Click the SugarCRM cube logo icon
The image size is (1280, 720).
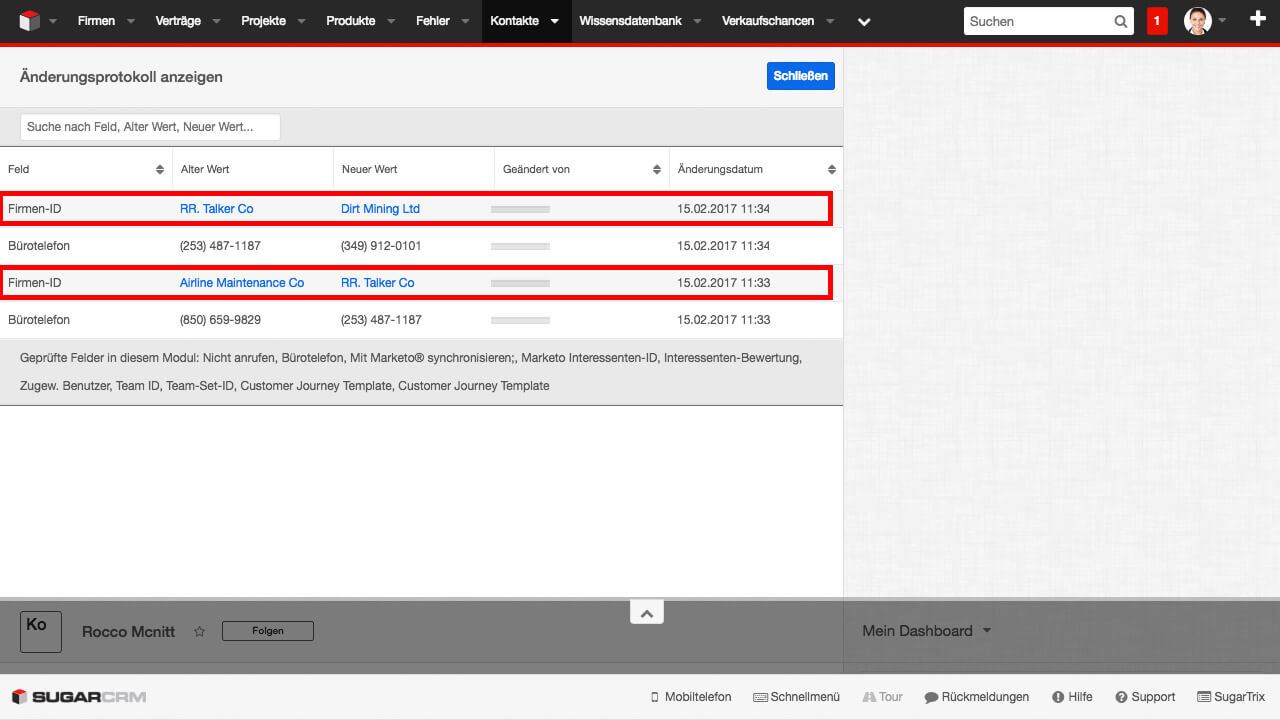pos(30,21)
